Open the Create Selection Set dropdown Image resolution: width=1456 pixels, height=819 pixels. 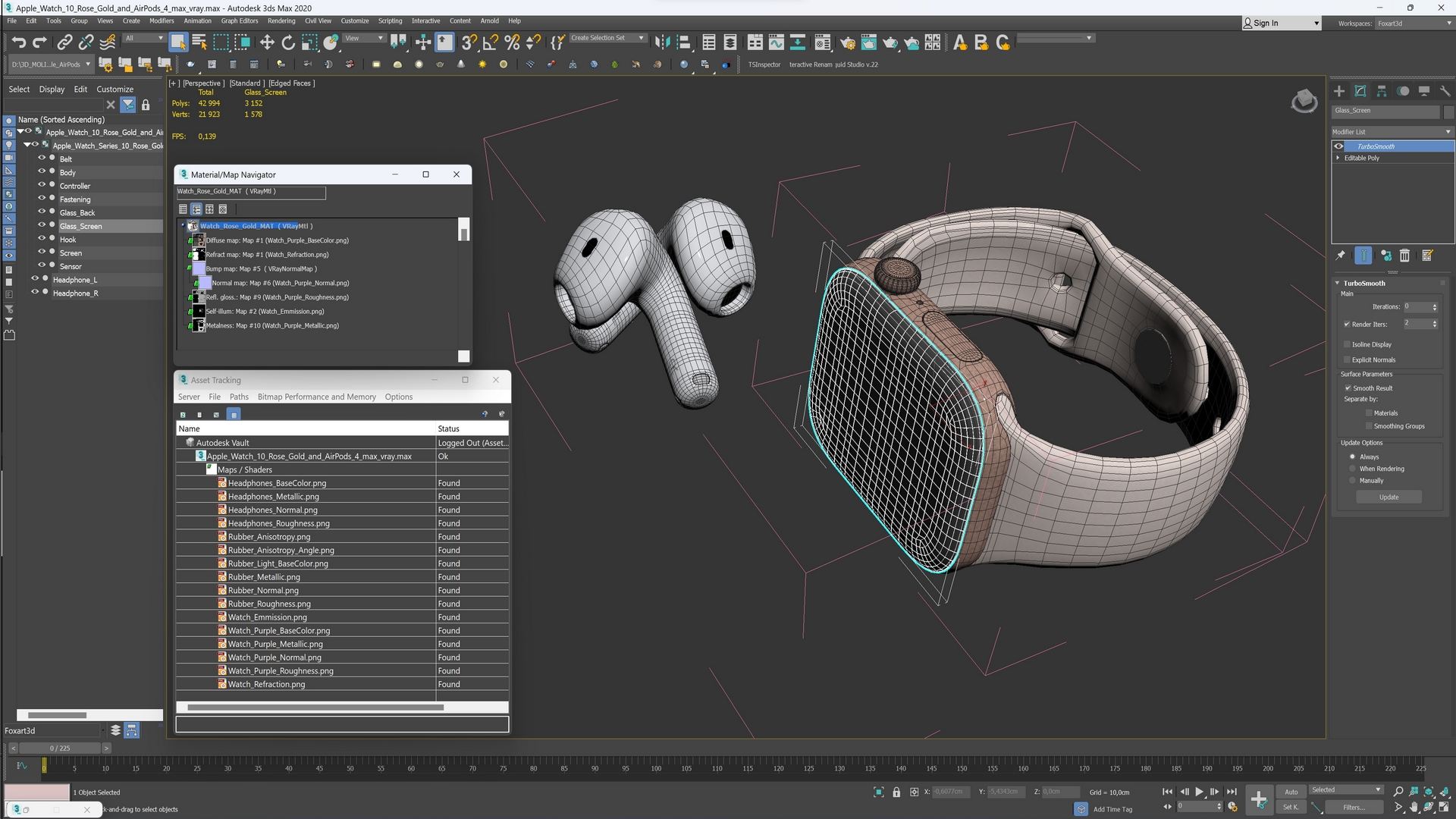click(x=607, y=38)
